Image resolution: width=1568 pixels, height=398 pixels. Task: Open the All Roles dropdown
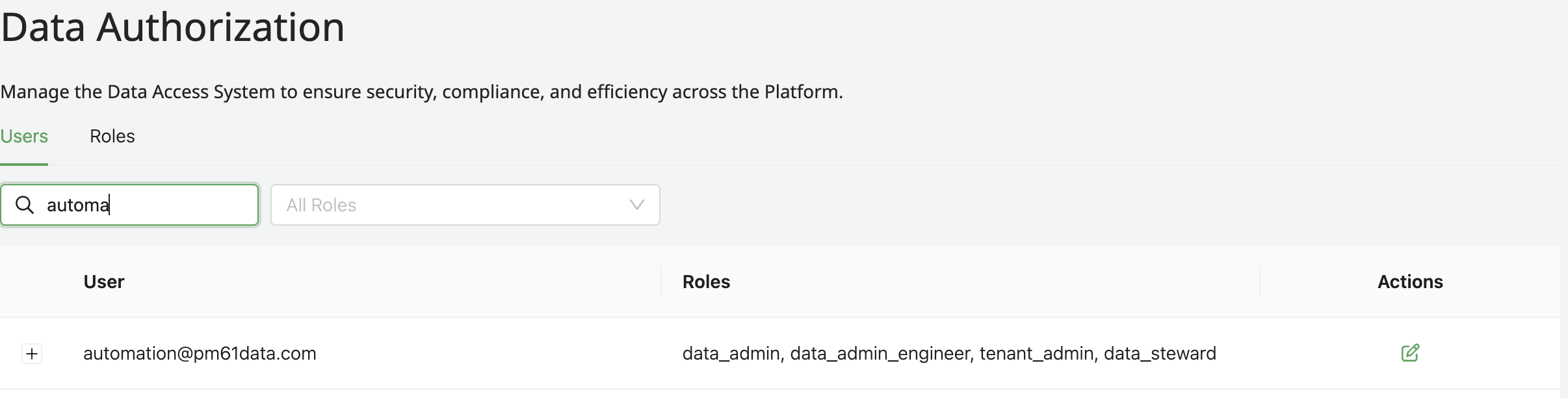465,205
